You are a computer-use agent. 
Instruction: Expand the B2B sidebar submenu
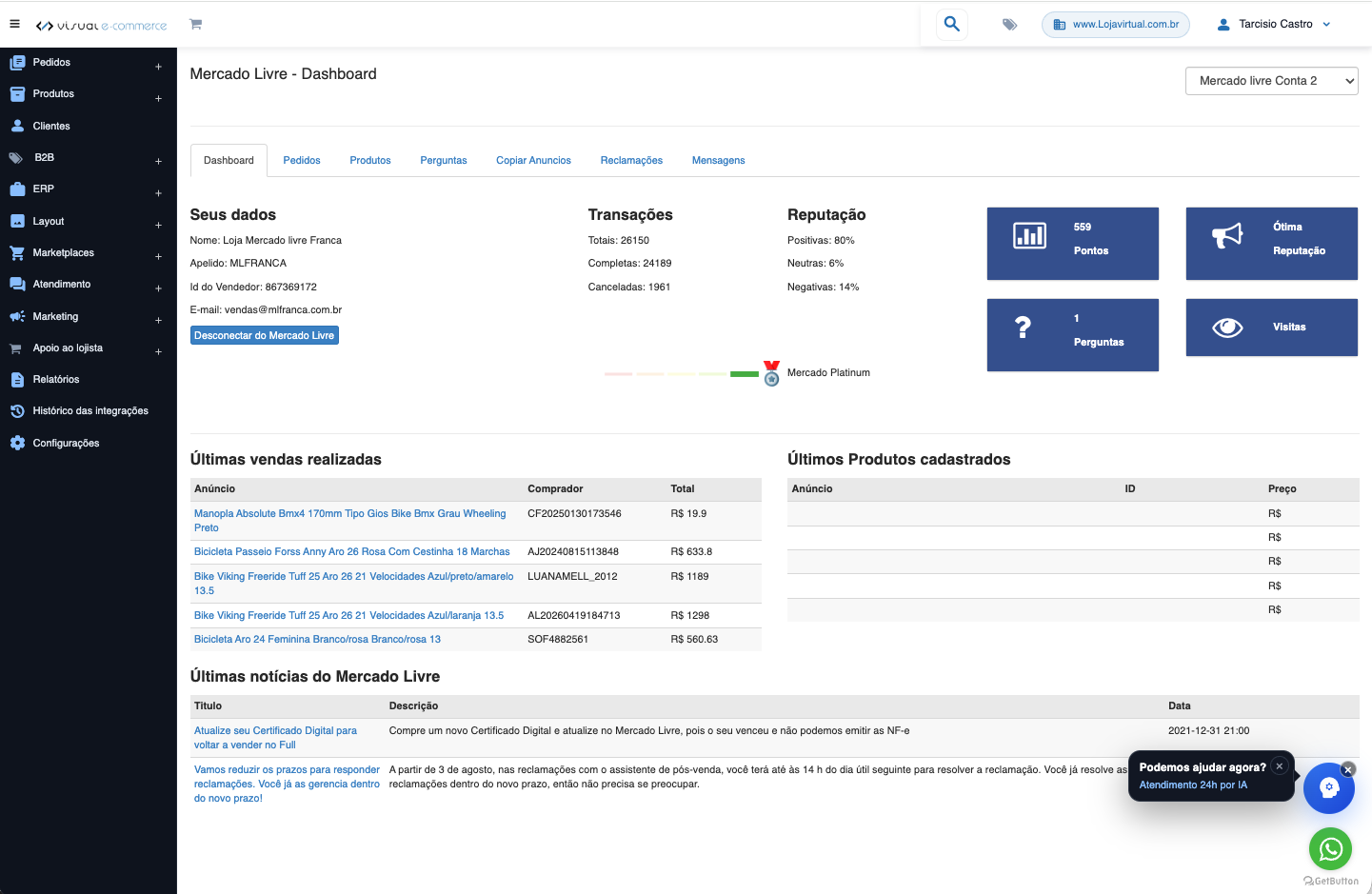159,162
